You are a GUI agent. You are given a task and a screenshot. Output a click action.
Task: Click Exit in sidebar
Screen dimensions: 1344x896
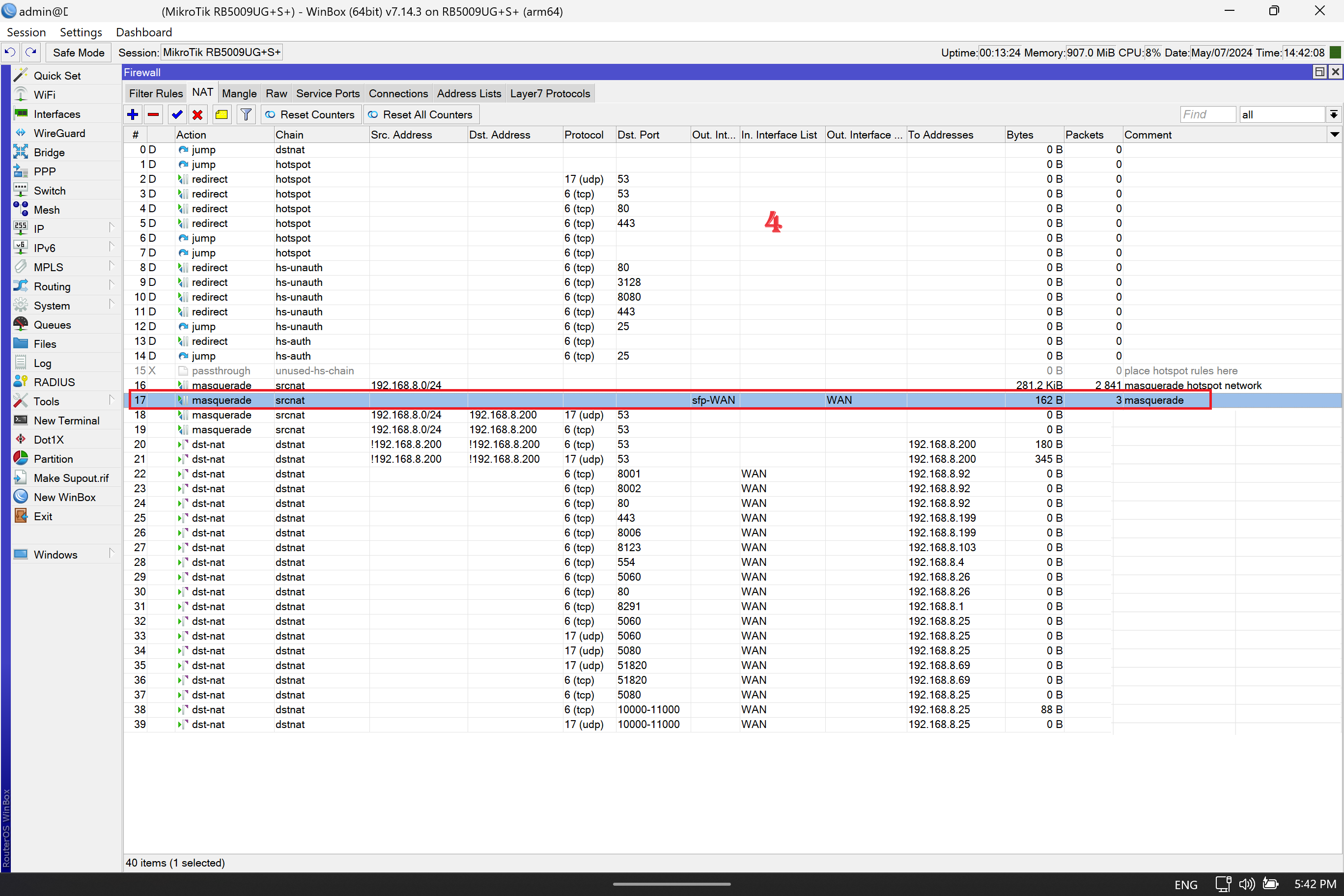point(43,516)
